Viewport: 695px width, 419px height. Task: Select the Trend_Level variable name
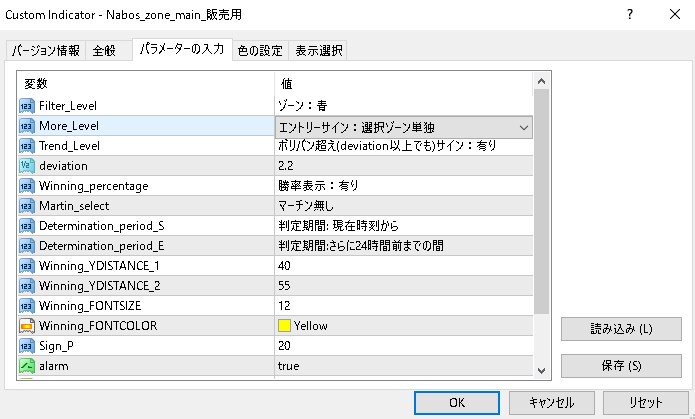(69, 146)
